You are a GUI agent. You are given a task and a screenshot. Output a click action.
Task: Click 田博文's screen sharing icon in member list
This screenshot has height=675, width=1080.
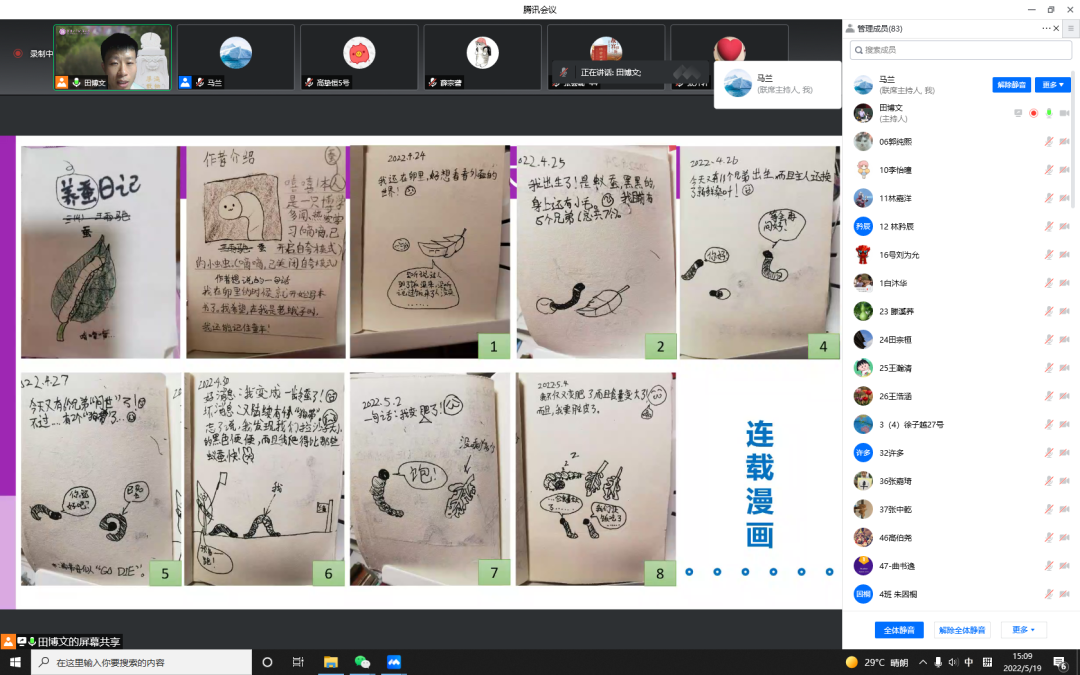tap(1018, 113)
